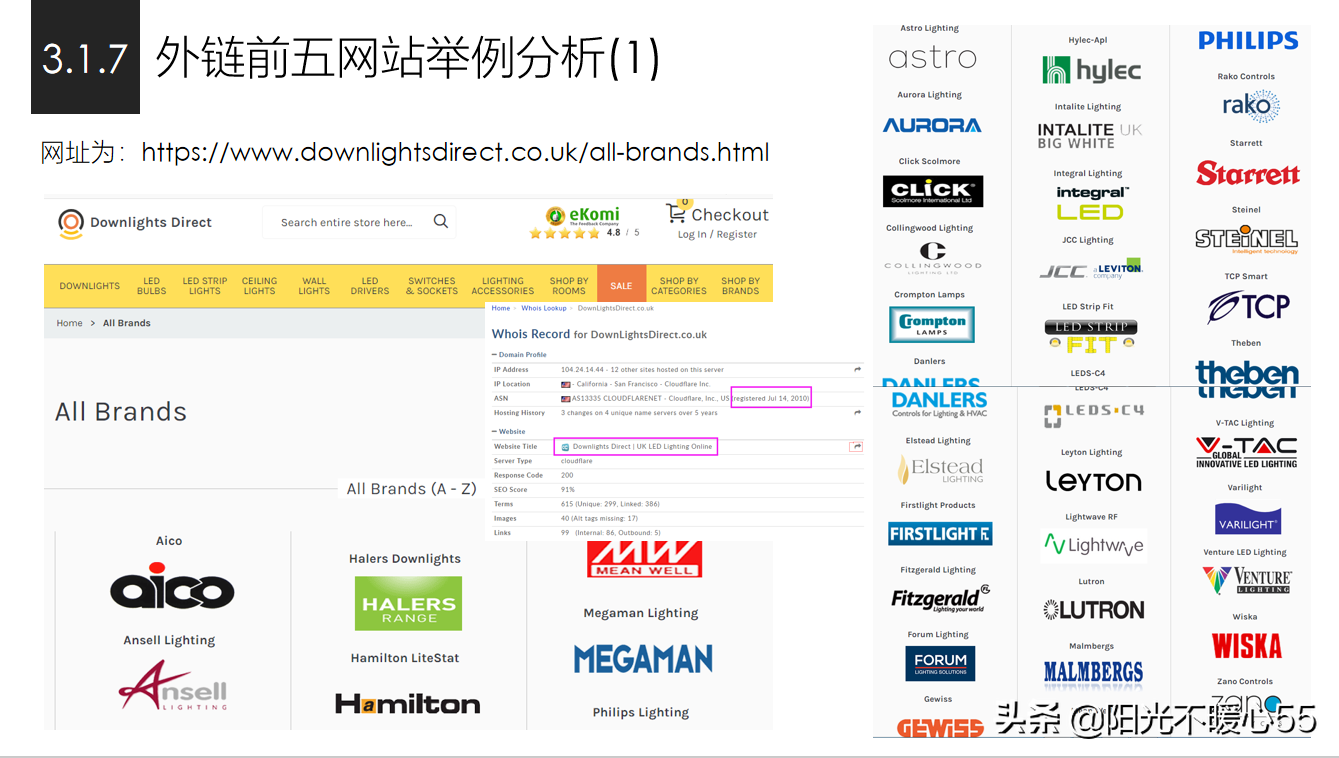The height and width of the screenshot is (758, 1339).
Task: Open the SHOP BY CATEGORIES menu
Action: (x=679, y=286)
